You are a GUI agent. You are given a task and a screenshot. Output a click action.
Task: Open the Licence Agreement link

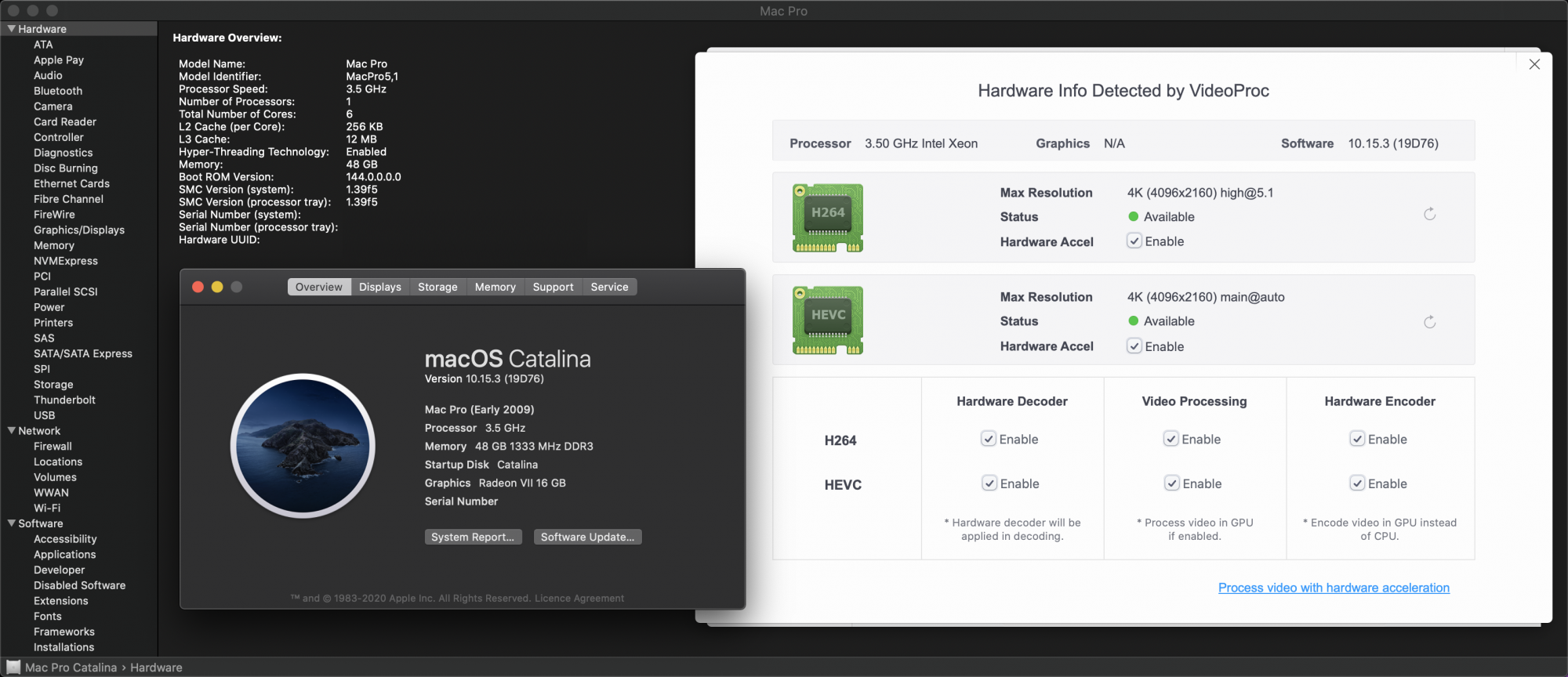579,598
